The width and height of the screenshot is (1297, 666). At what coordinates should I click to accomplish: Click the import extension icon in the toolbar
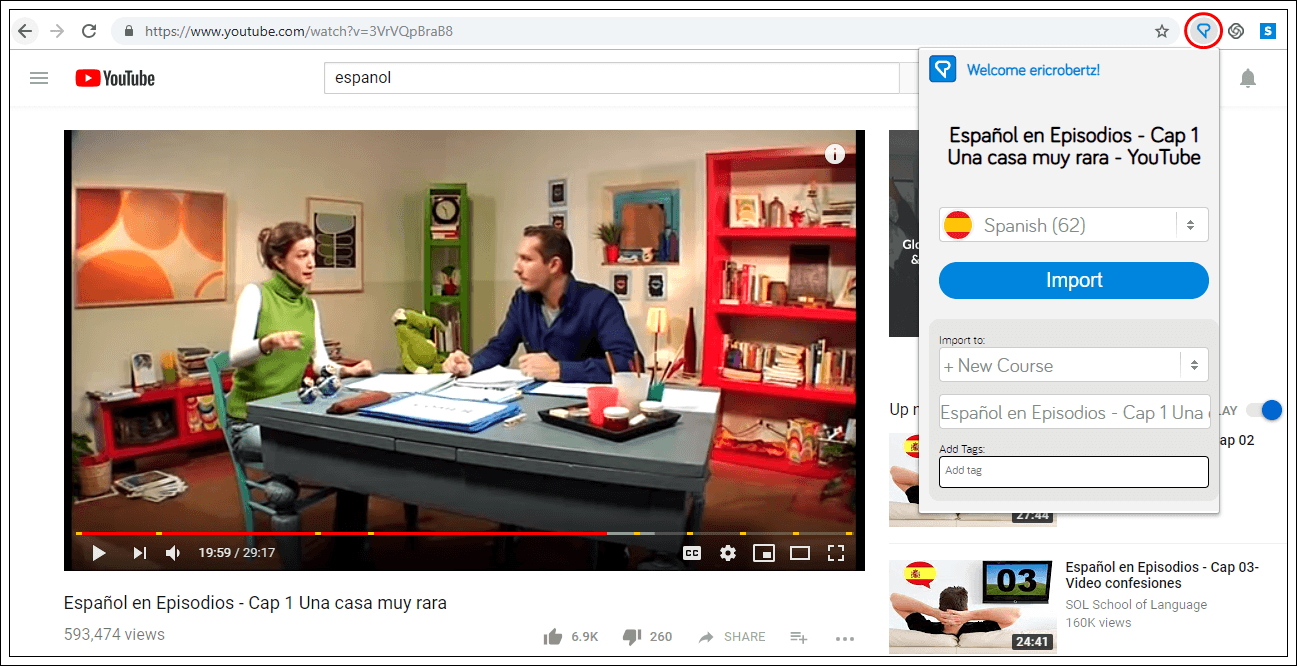pyautogui.click(x=1202, y=30)
